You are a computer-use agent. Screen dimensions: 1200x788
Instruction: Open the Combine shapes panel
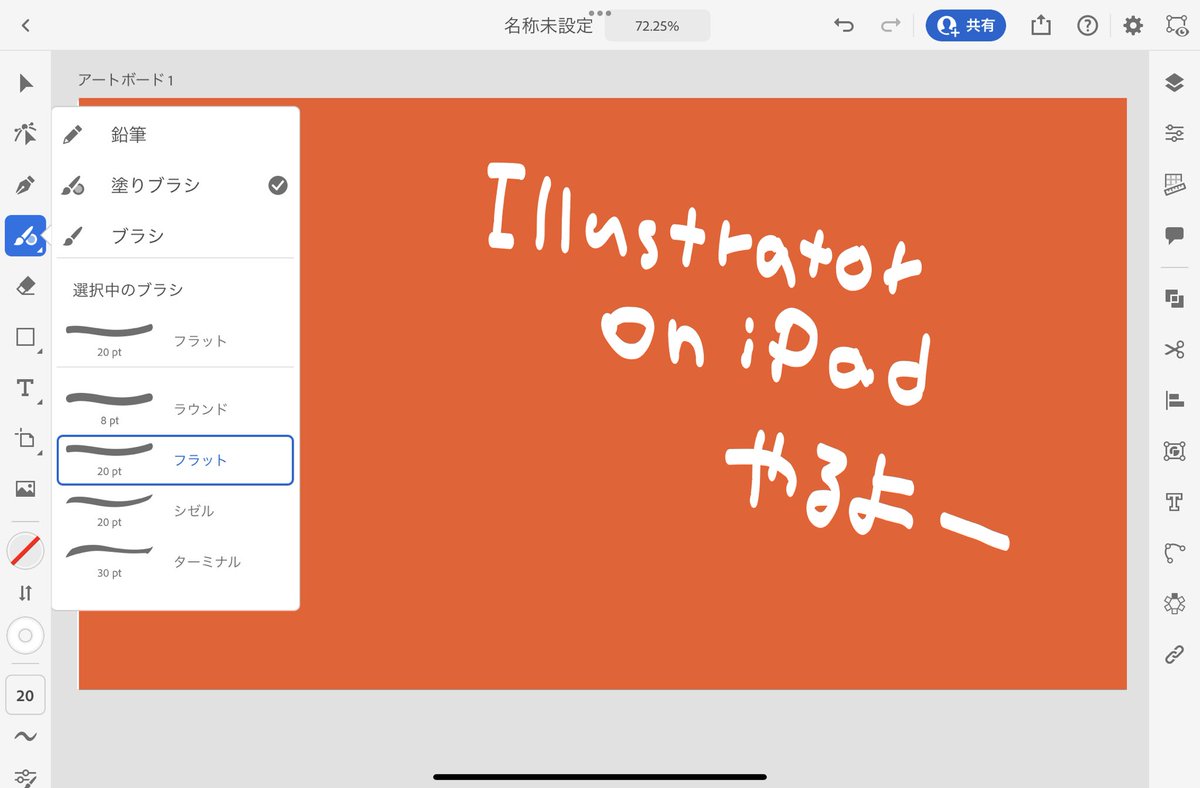pyautogui.click(x=1174, y=298)
